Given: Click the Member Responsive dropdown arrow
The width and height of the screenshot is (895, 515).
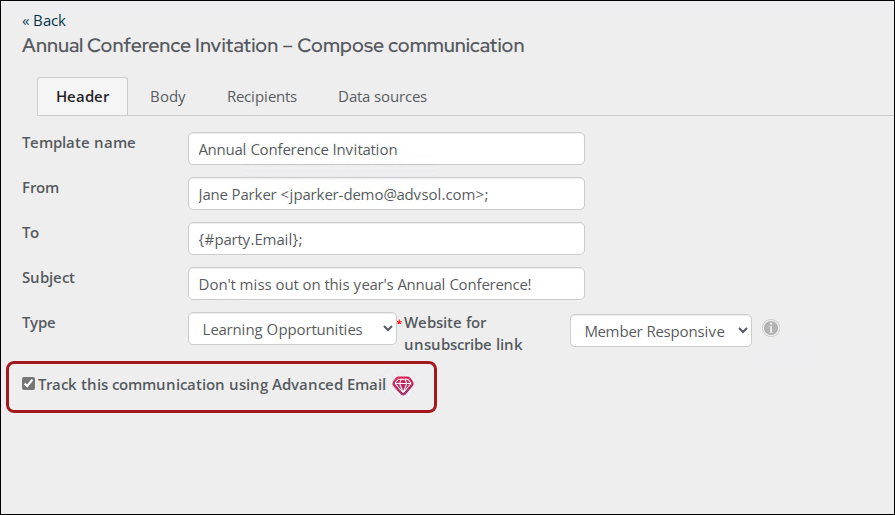Looking at the screenshot, I should tap(742, 331).
